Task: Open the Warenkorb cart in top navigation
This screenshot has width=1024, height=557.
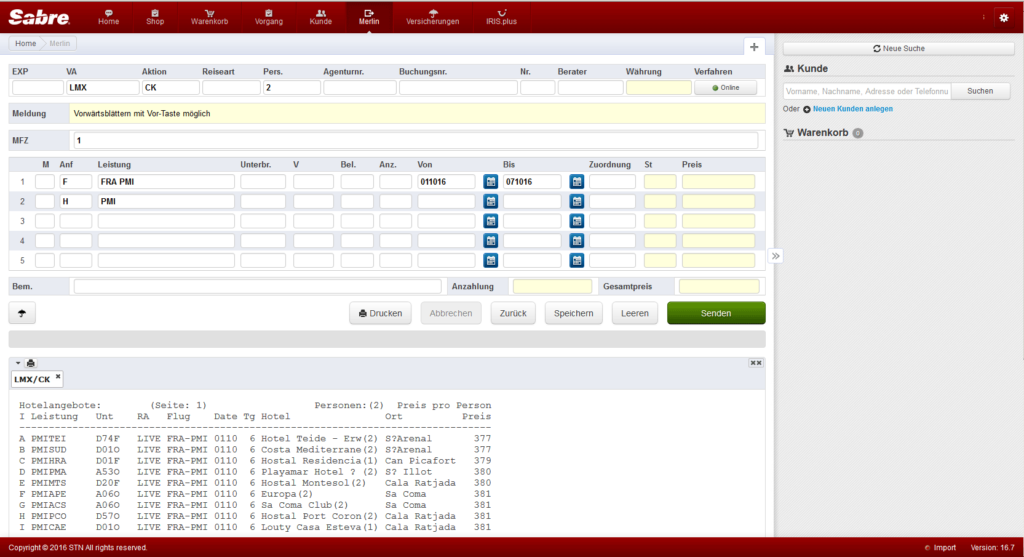Action: pos(209,17)
